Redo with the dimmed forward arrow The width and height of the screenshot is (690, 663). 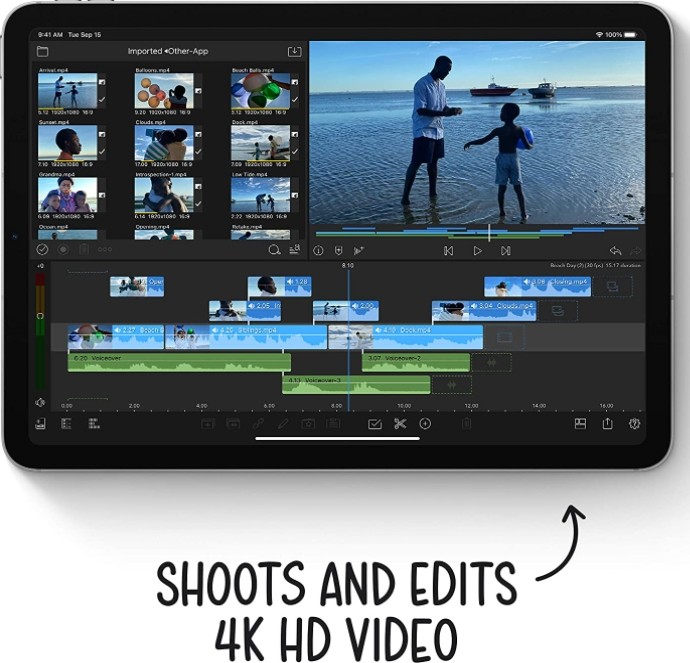[636, 251]
